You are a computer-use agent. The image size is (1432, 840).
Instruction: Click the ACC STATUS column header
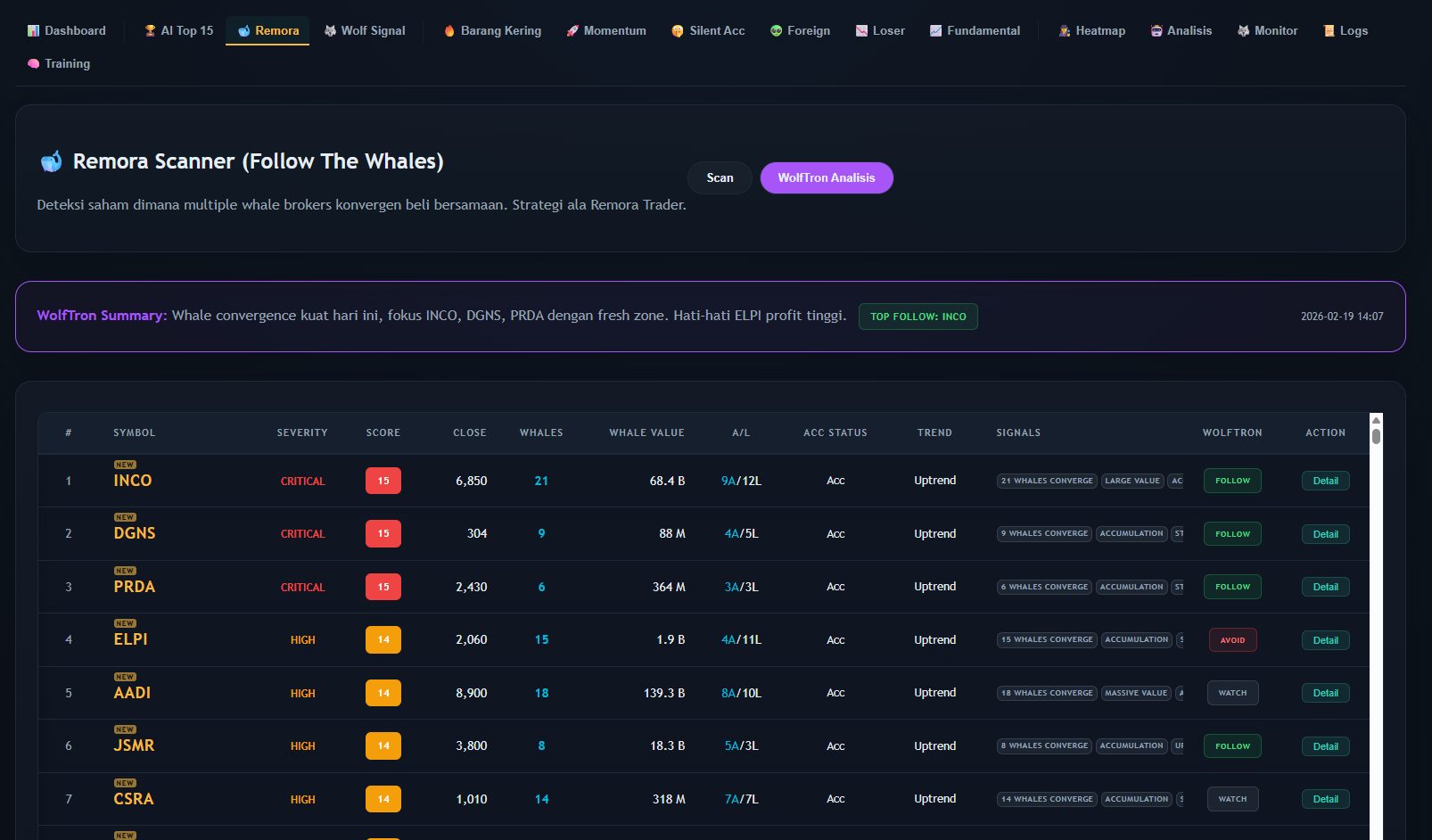[x=835, y=433]
